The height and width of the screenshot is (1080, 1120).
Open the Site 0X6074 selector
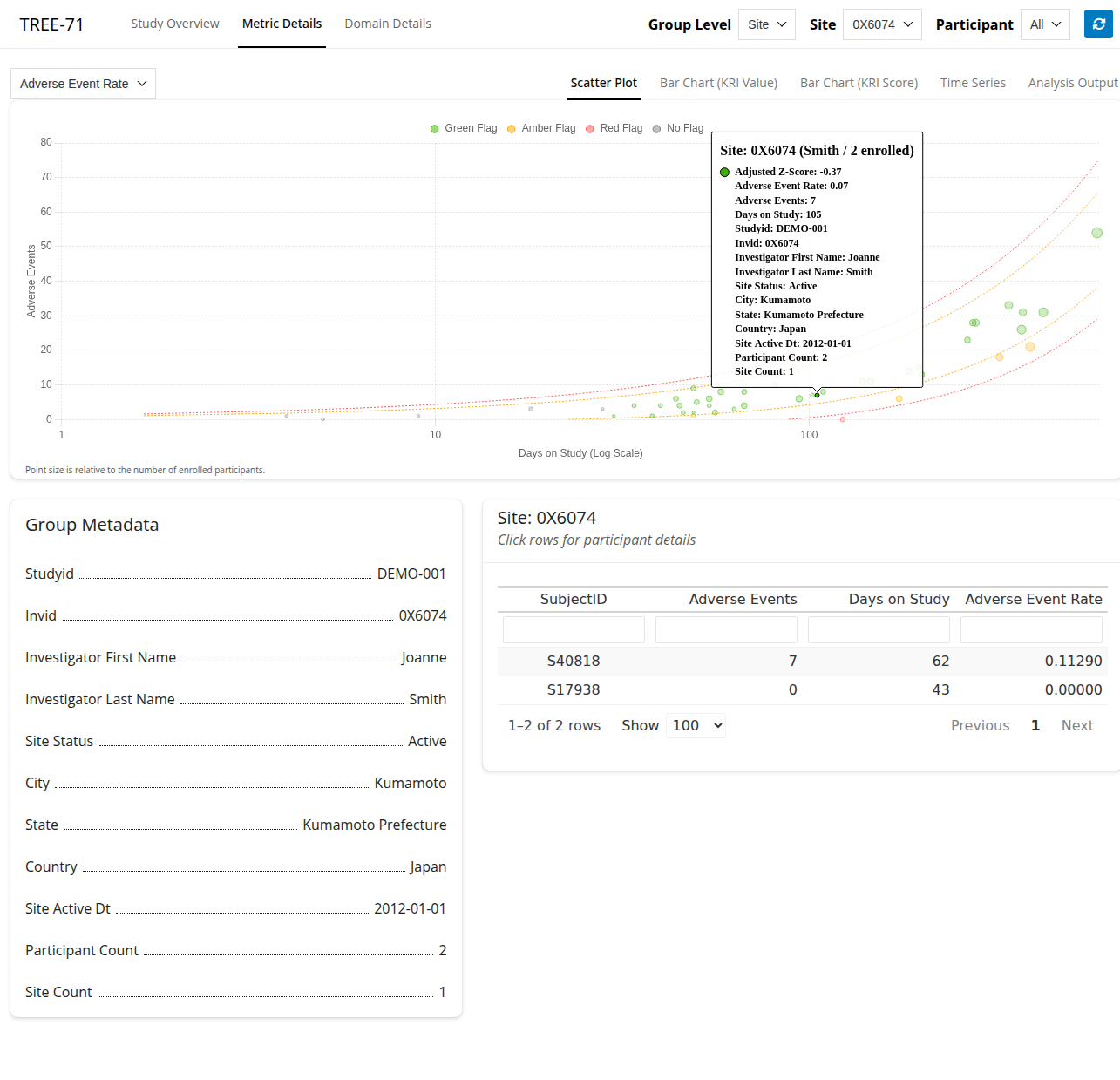pos(882,24)
